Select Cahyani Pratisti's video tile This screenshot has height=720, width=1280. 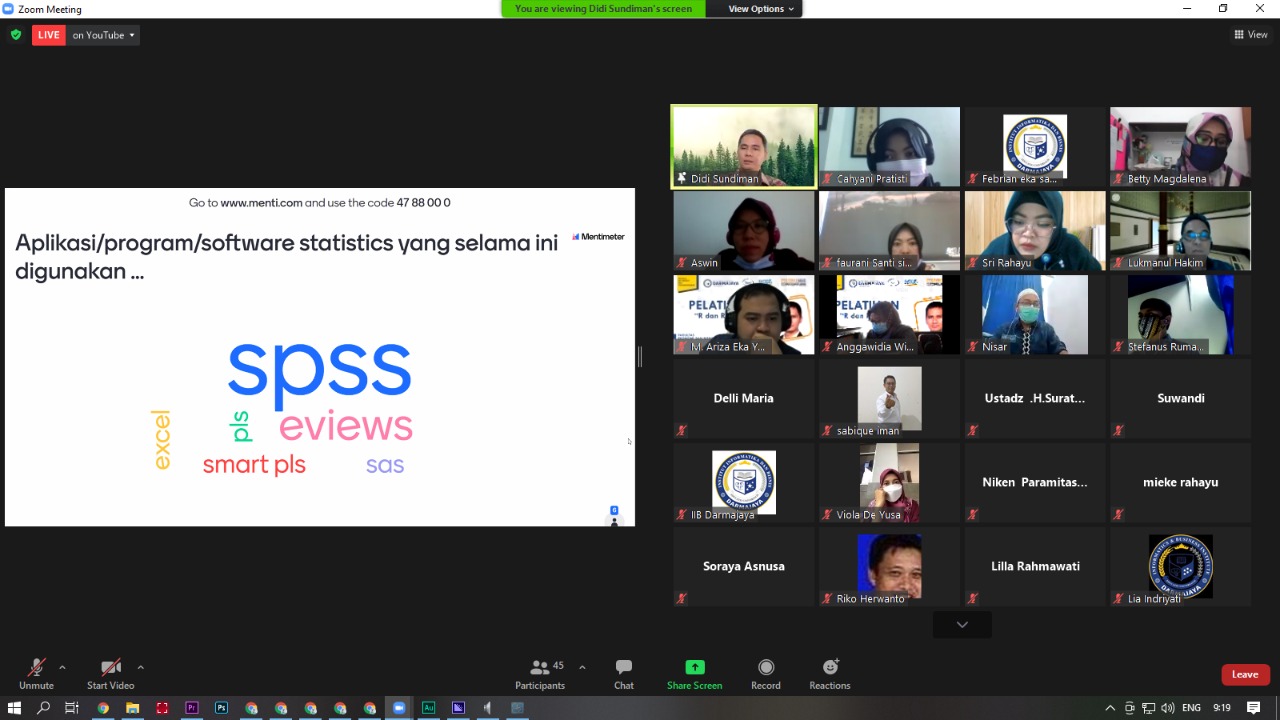coord(889,147)
